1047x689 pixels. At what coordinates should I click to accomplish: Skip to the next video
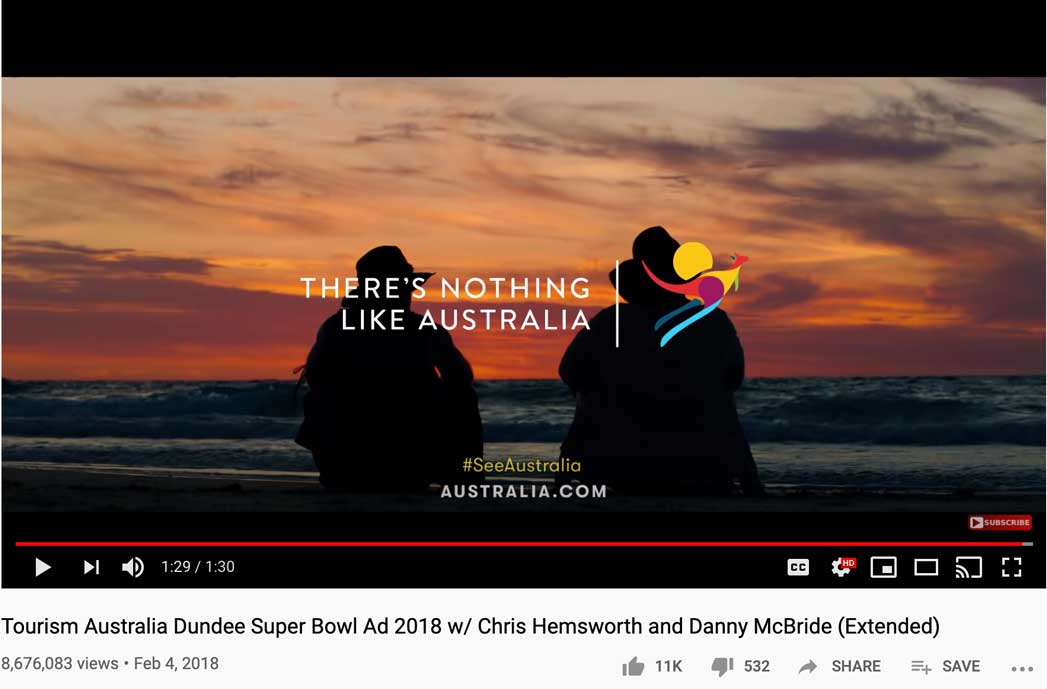click(x=91, y=567)
